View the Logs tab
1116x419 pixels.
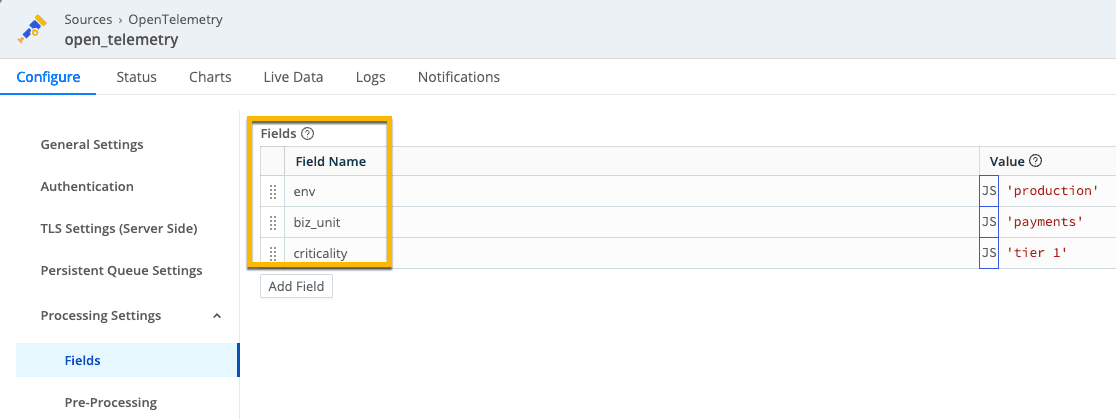[370, 77]
